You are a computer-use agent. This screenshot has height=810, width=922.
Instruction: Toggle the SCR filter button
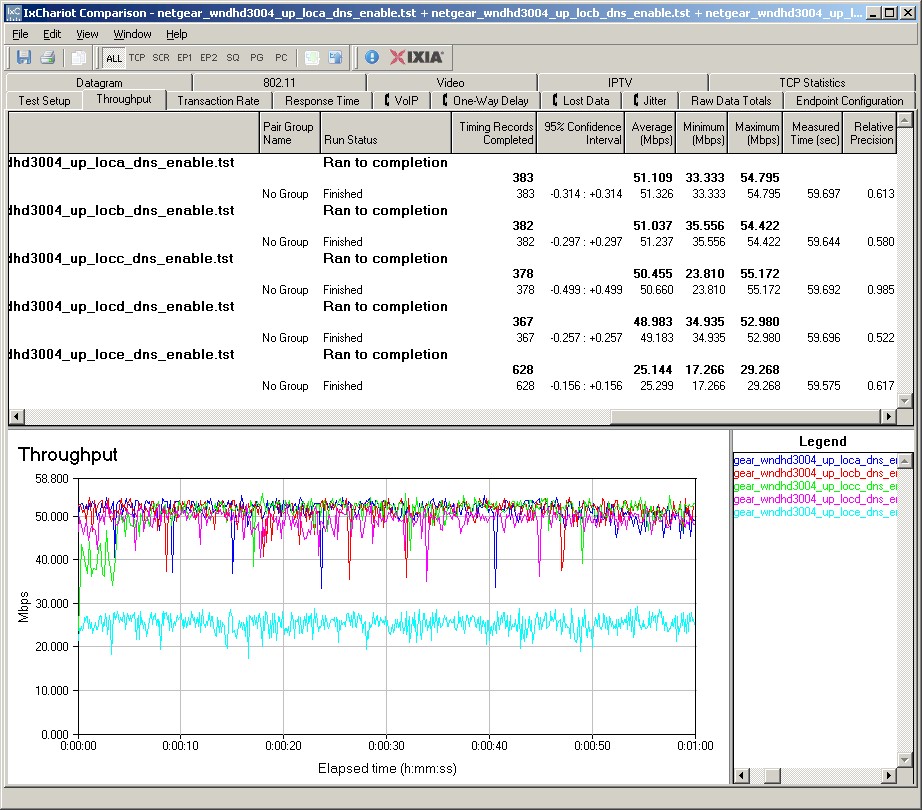pyautogui.click(x=161, y=58)
